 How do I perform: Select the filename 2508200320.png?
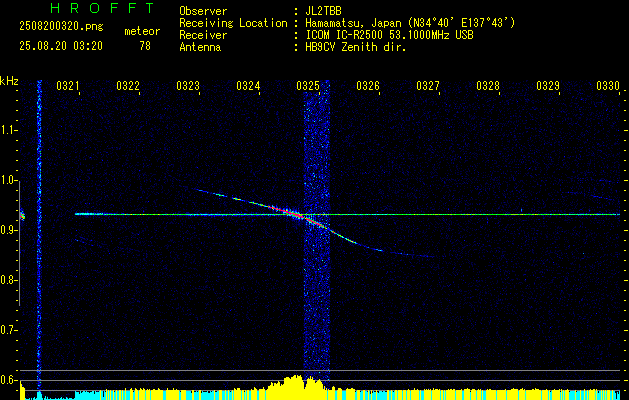pyautogui.click(x=61, y=26)
